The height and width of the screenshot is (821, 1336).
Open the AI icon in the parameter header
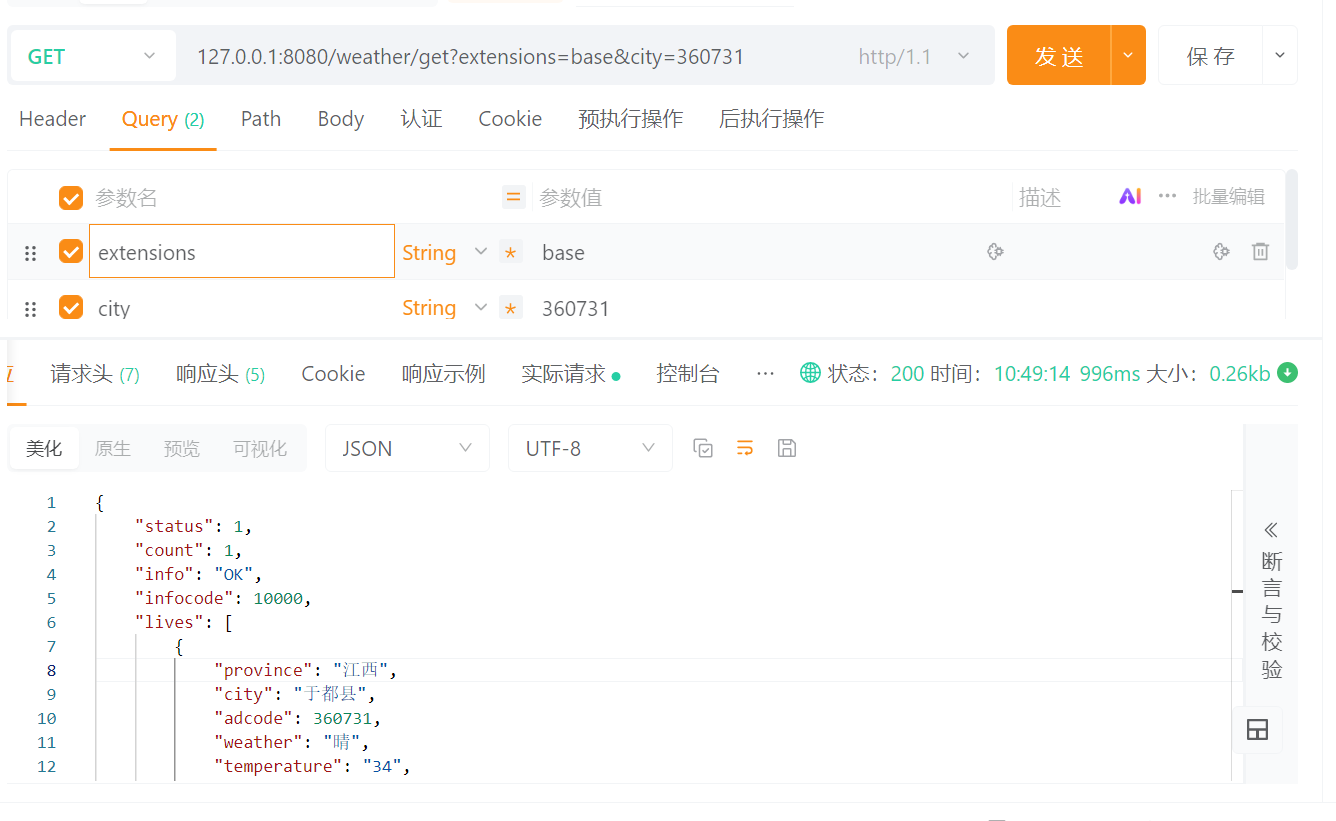[x=1130, y=197]
